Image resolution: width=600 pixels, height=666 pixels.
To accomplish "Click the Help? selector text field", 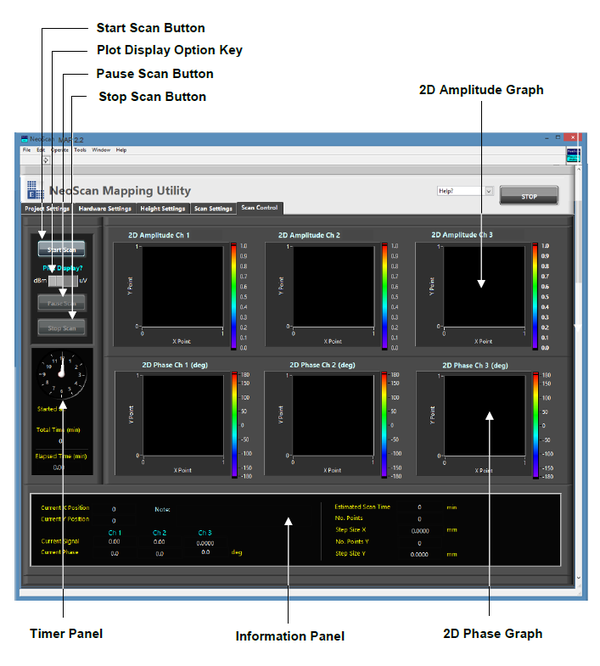I will 461,191.
